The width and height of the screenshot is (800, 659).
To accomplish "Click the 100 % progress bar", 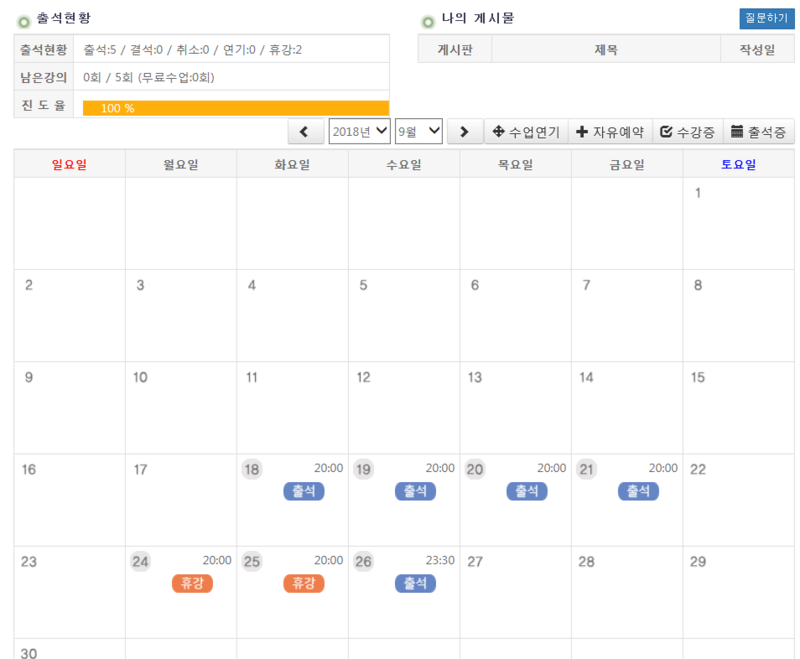I will [236, 108].
